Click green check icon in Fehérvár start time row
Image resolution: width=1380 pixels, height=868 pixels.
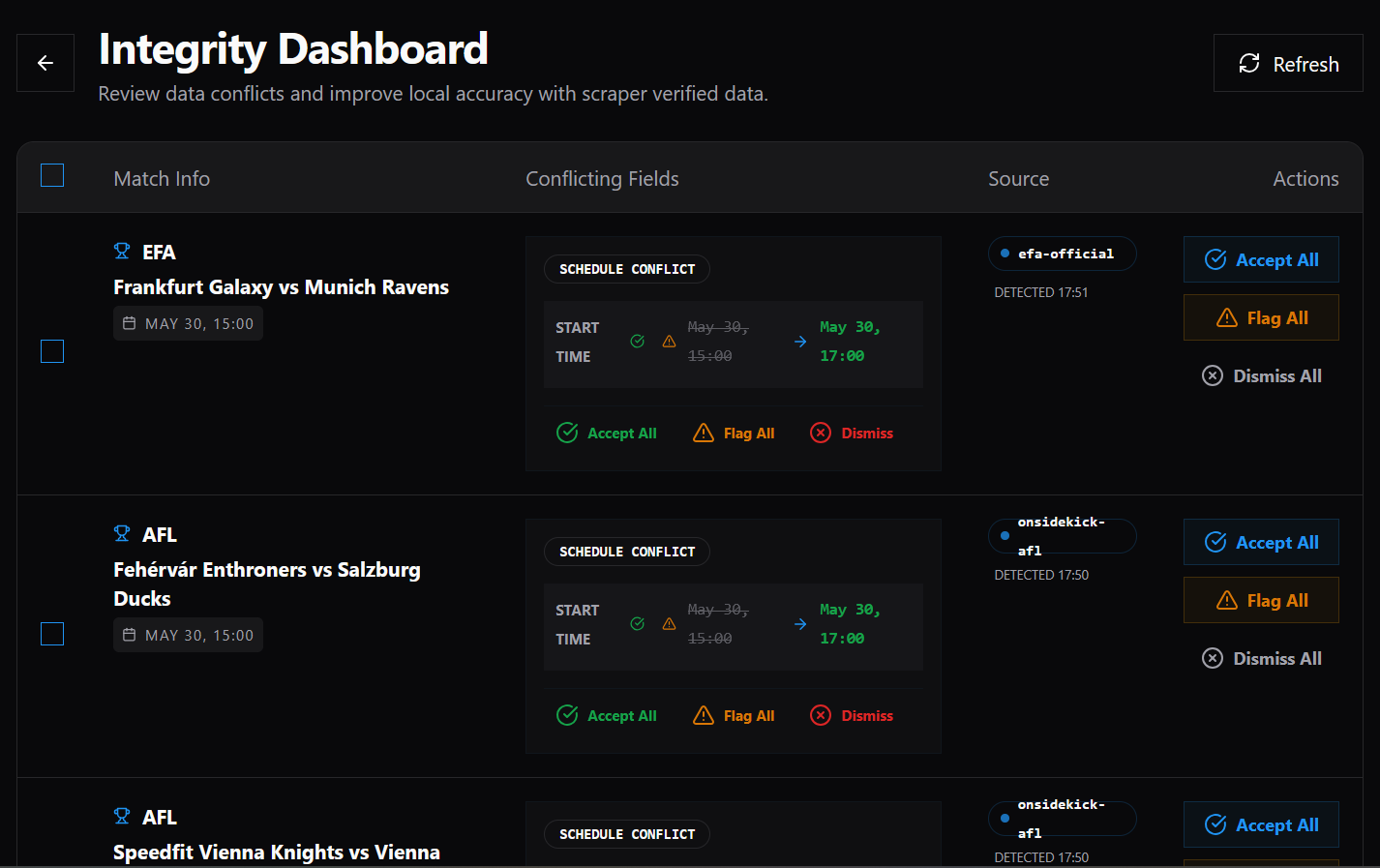[x=638, y=624]
